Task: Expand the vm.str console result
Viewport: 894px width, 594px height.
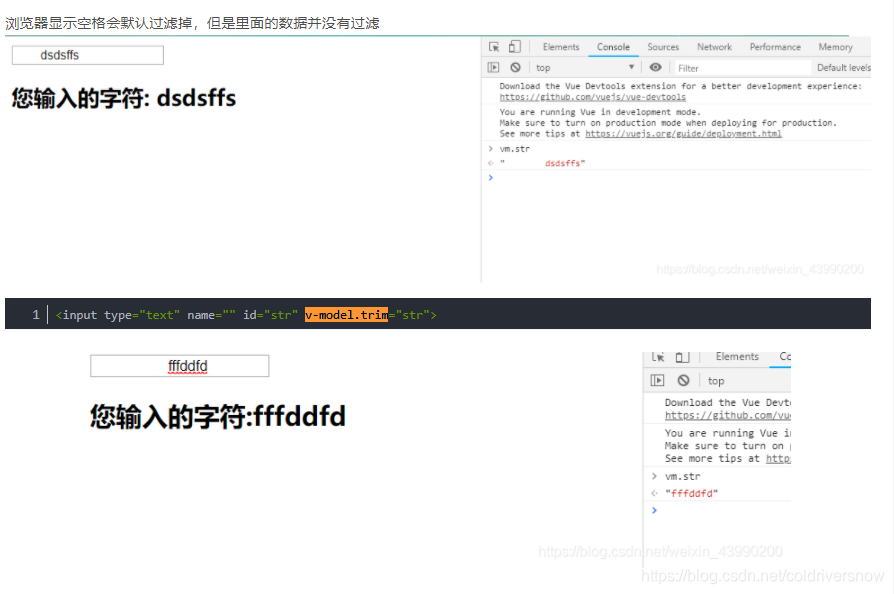Action: pyautogui.click(x=489, y=148)
